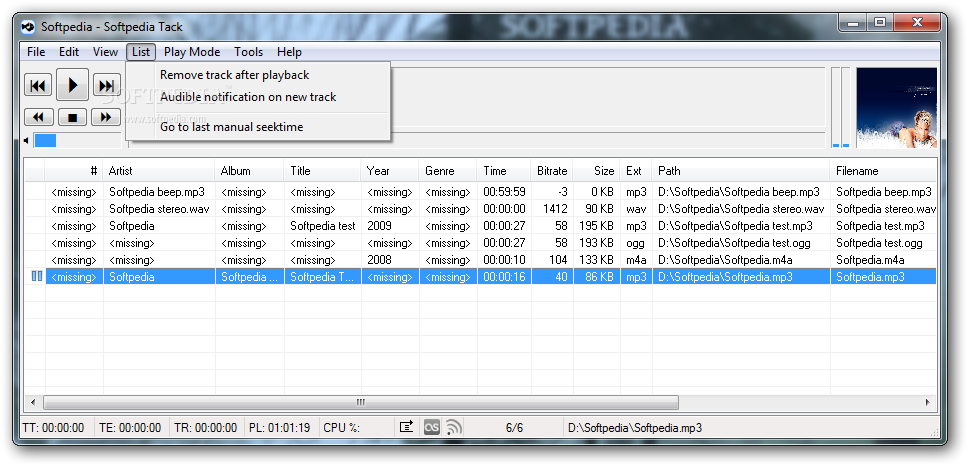Sort by the Album column header
The image size is (968, 466).
[250, 171]
